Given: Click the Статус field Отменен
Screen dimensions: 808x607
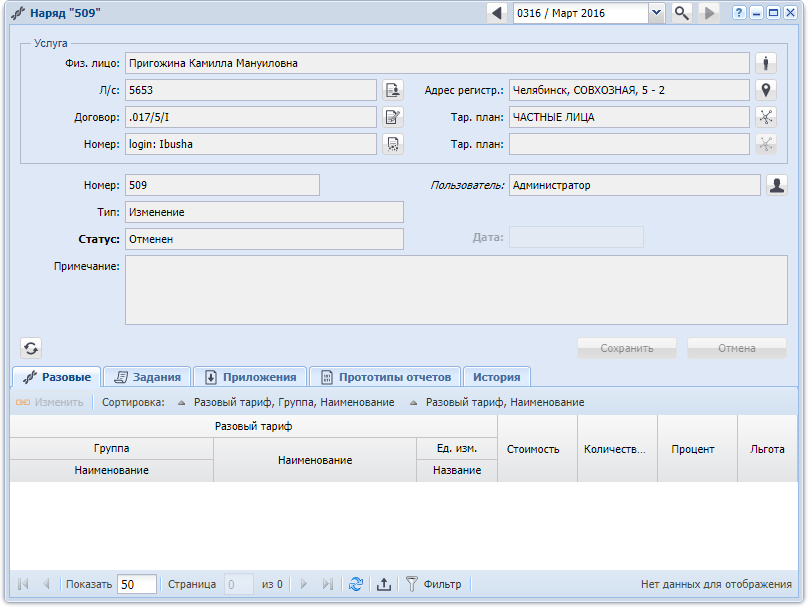Looking at the screenshot, I should point(264,239).
